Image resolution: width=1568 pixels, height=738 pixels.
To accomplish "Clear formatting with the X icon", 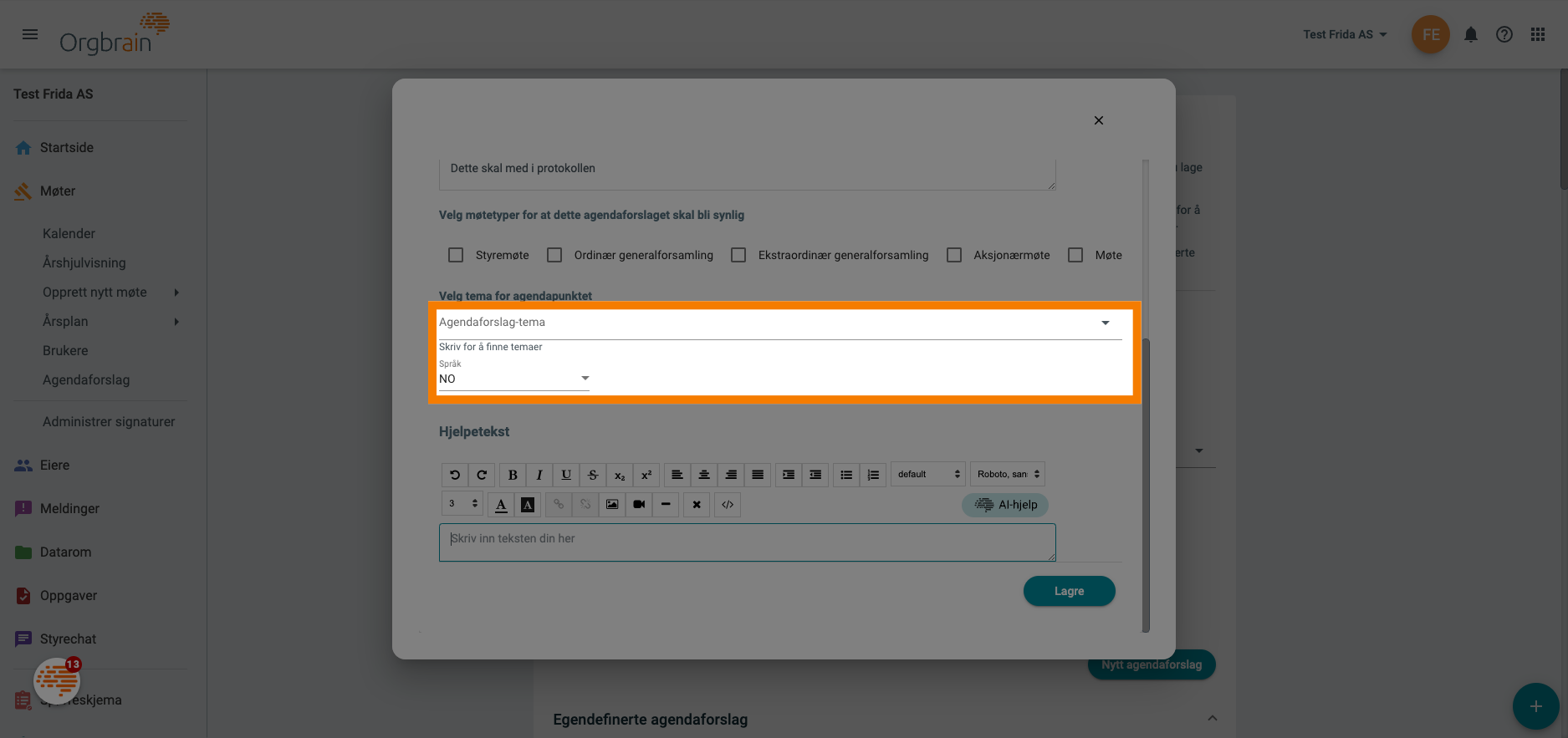I will [697, 505].
